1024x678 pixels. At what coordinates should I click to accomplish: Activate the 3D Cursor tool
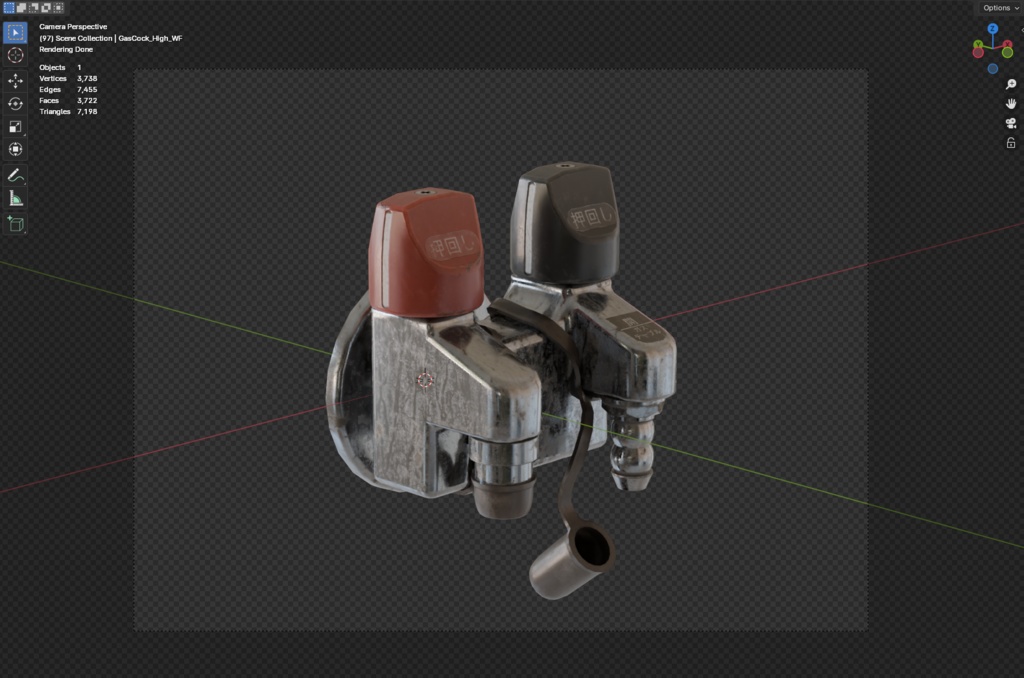[x=16, y=56]
